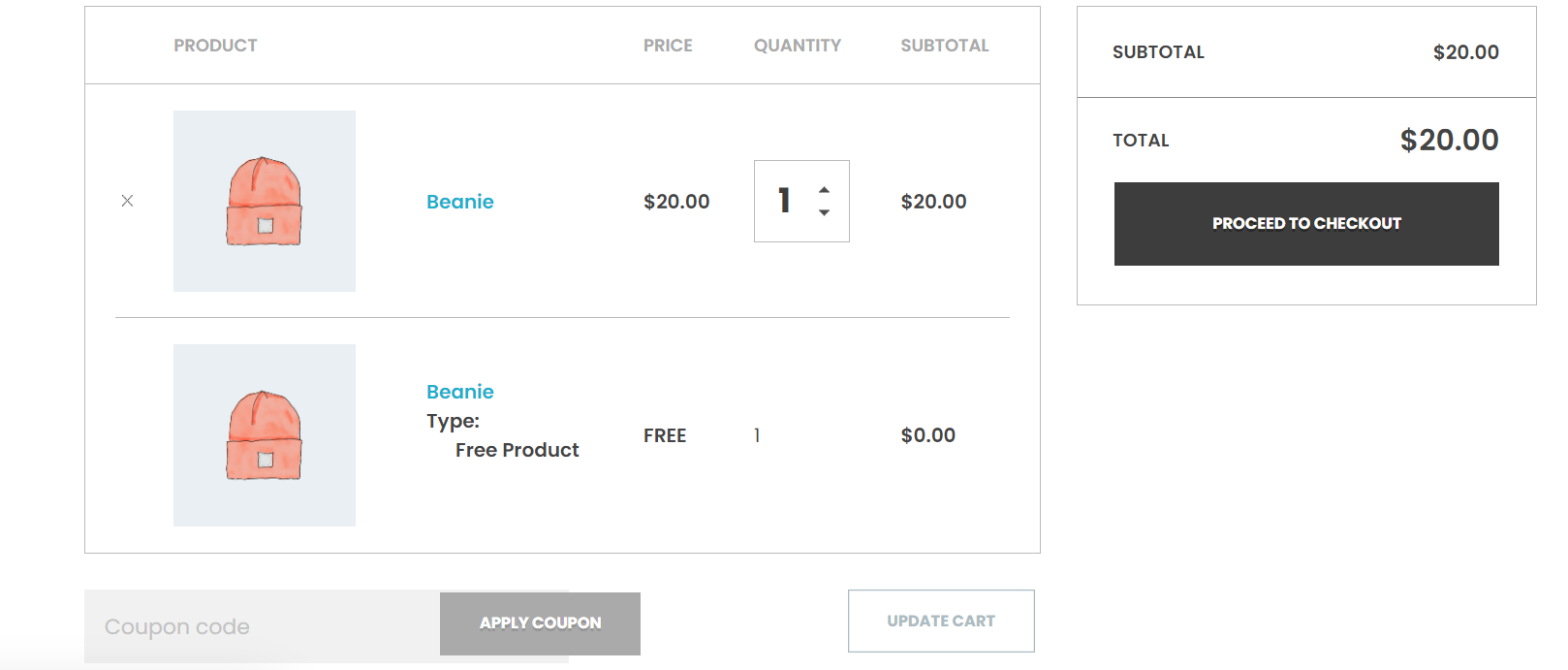1568x670 pixels.
Task: Increase Beanie quantity with up arrow
Action: click(x=824, y=190)
